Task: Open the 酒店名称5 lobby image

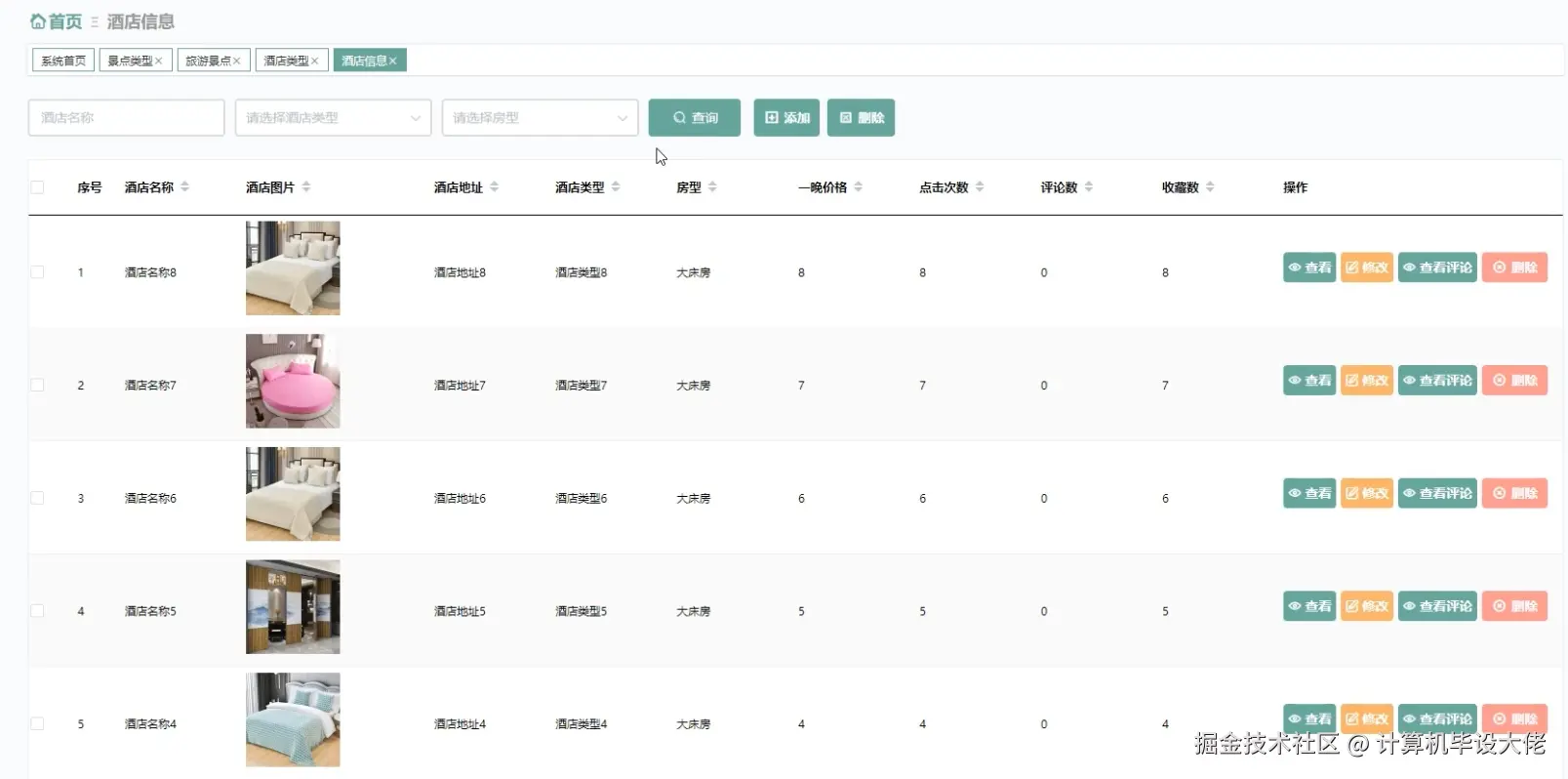Action: (293, 607)
